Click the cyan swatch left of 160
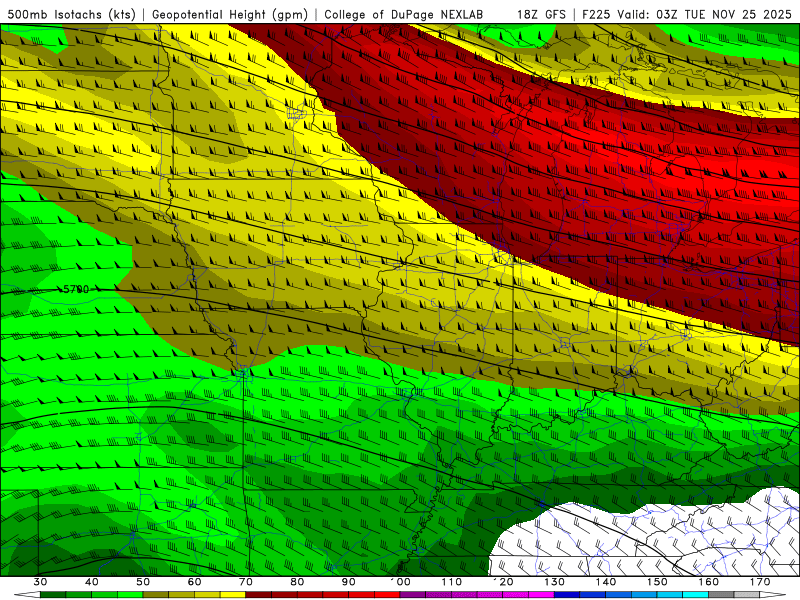Viewport: 800px width, 600px height. [695, 595]
